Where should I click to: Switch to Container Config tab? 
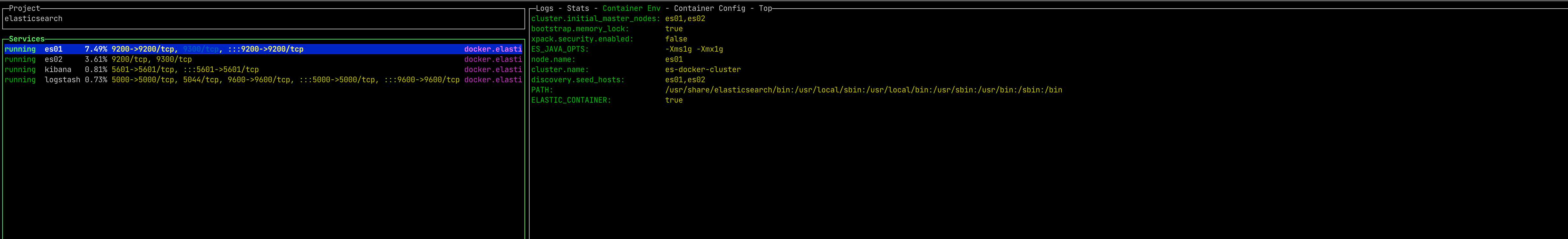[709, 9]
